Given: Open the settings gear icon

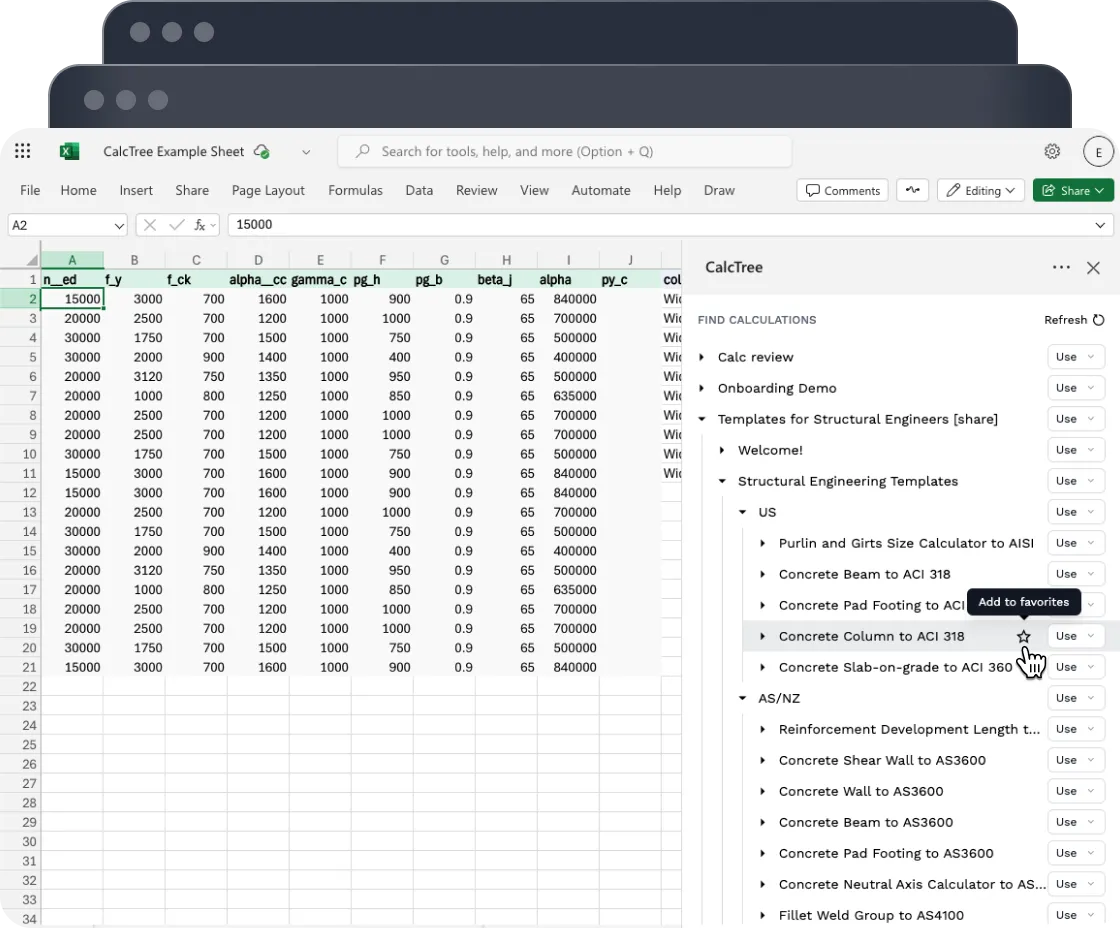Looking at the screenshot, I should click(1051, 151).
